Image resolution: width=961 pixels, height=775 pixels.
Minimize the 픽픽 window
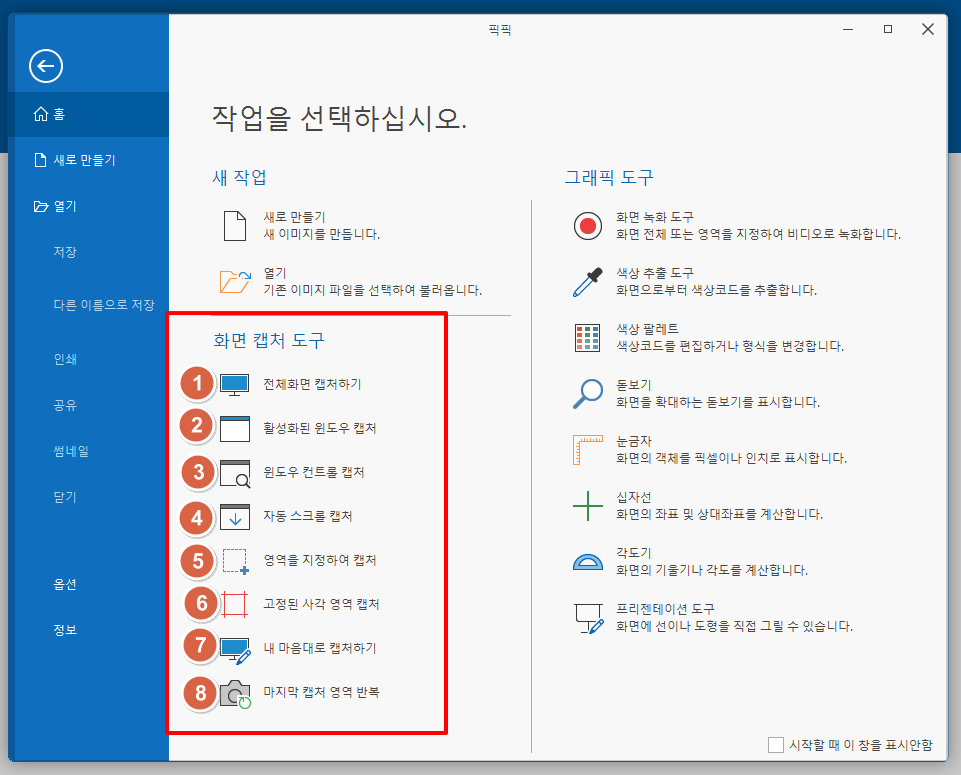pyautogui.click(x=848, y=29)
